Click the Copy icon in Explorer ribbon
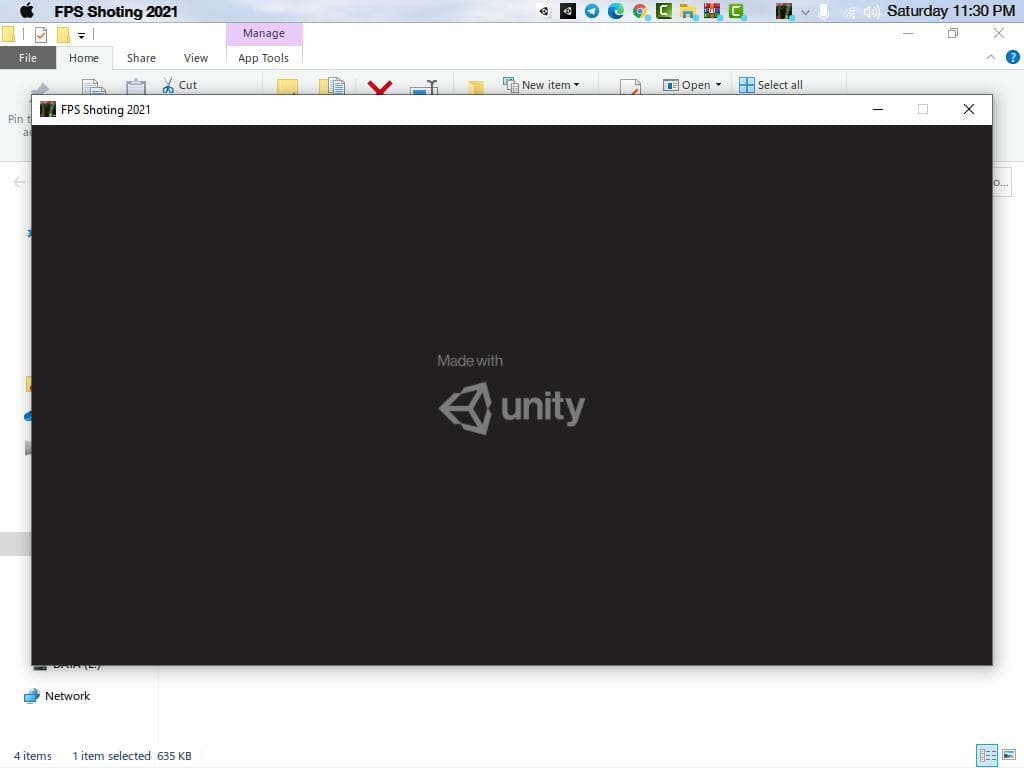Screen dimensions: 1024x768 (x=93, y=87)
